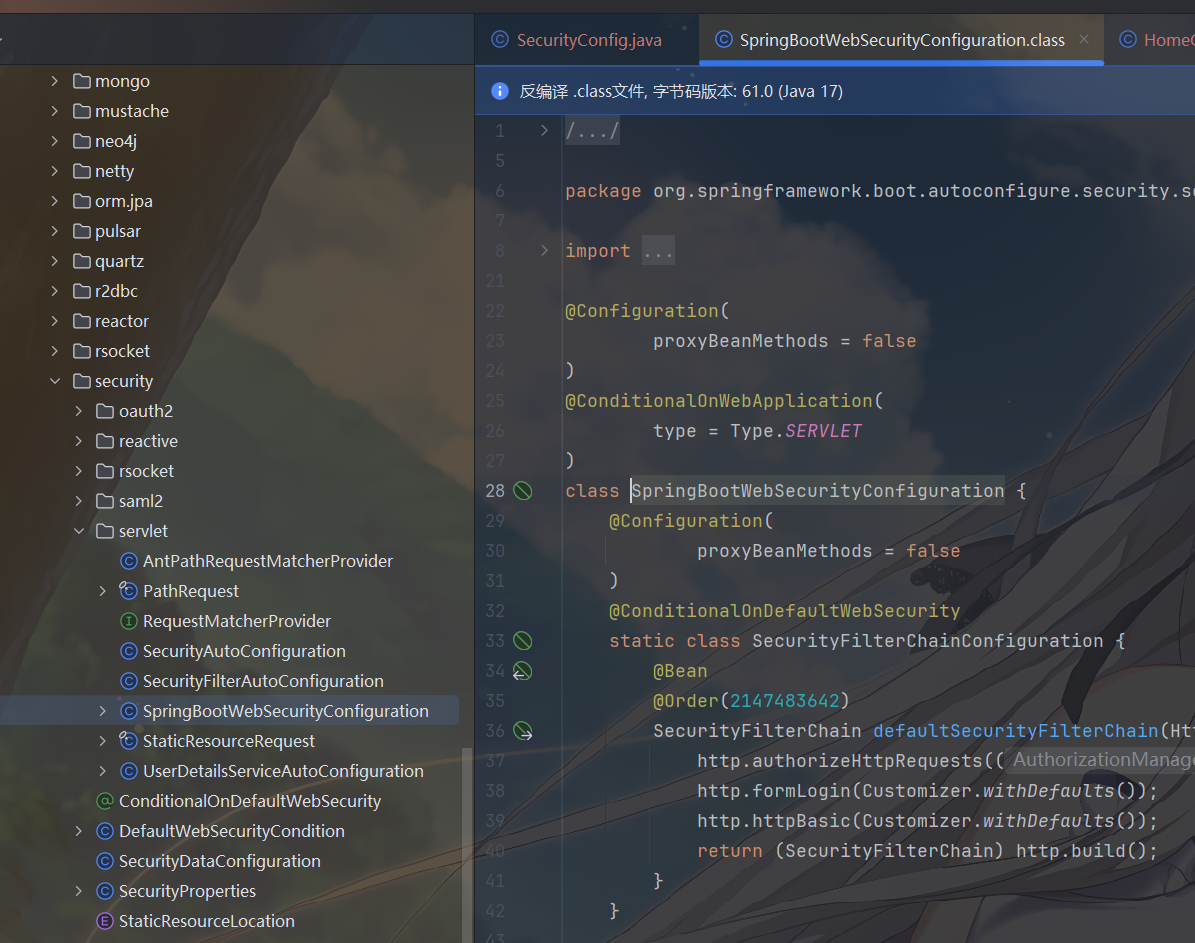Open the StaticResourceLocation enum file
Viewport: 1195px width, 943px height.
(x=206, y=921)
